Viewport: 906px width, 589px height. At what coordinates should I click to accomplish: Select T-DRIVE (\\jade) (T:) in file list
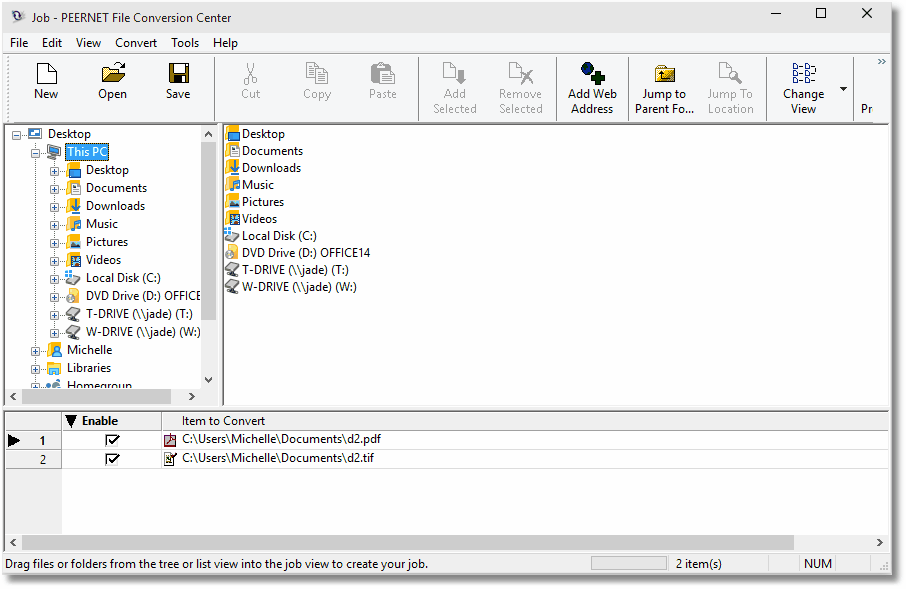point(287,270)
